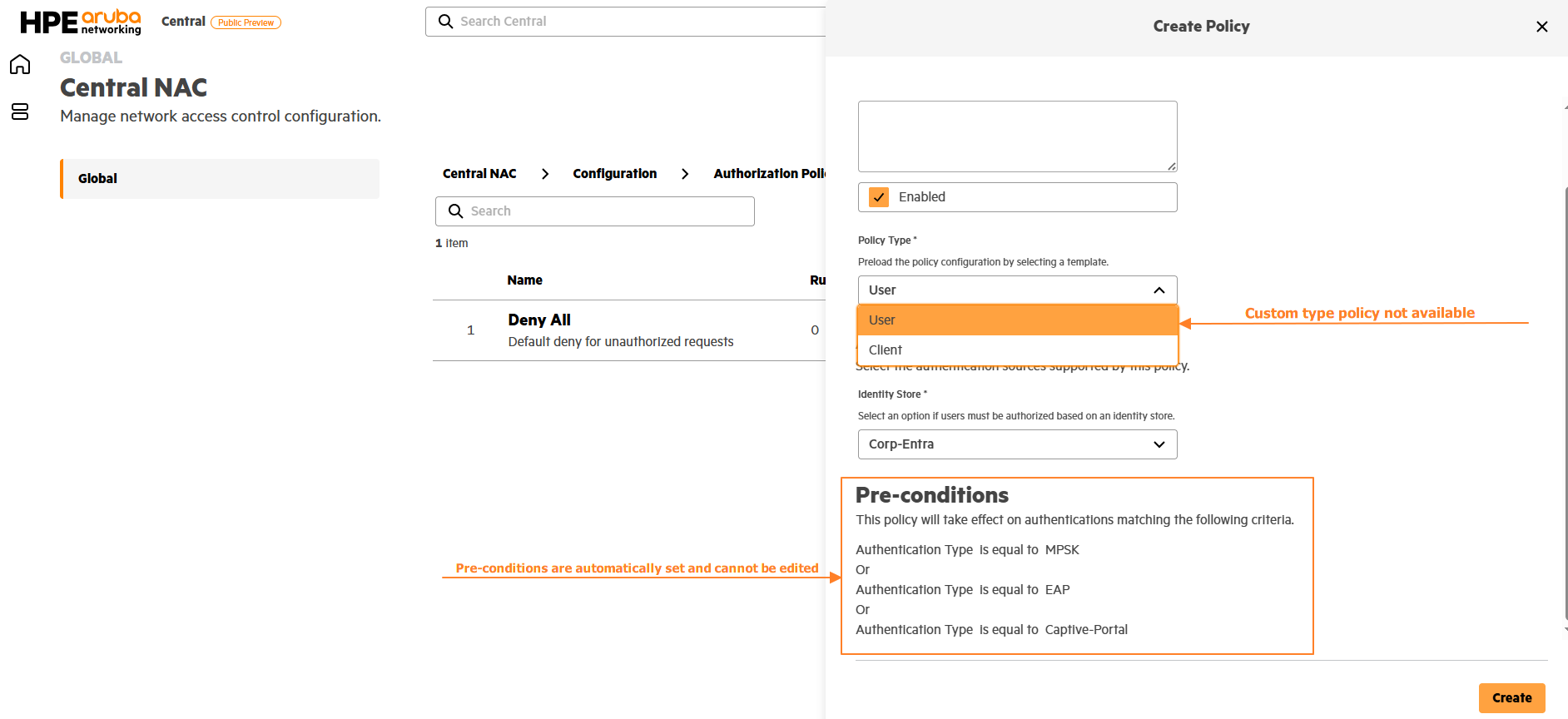The width and height of the screenshot is (1568, 719).
Task: Close the Create Policy panel
Action: (1542, 27)
